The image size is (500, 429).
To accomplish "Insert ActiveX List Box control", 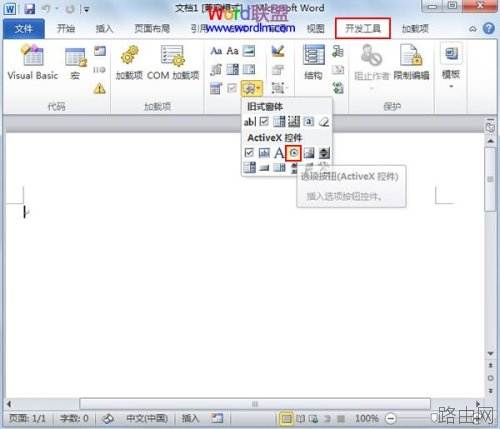I will [x=279, y=167].
